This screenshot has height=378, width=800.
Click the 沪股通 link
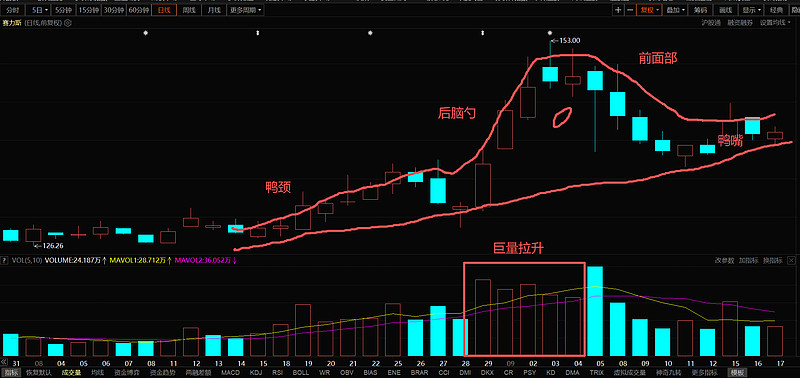pos(711,22)
